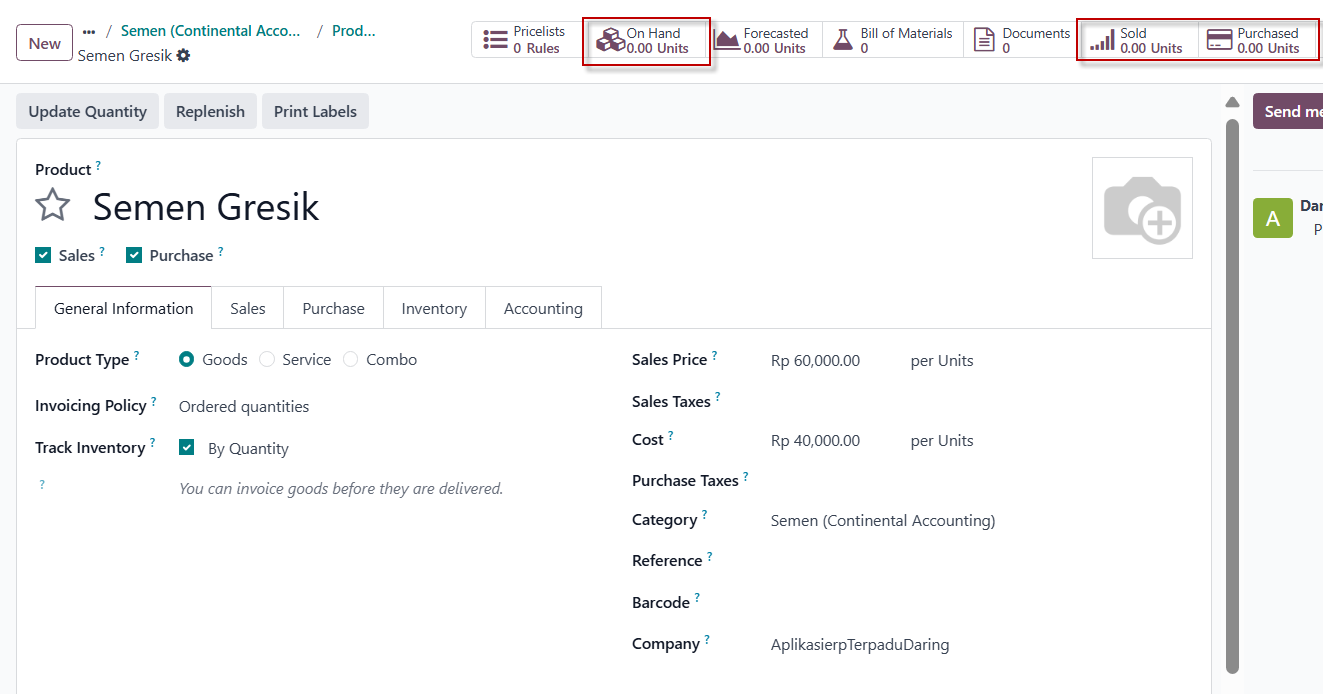Screen dimensions: 1323x694
Task: Show help tooltip for Track Inventory
Action: 152,443
